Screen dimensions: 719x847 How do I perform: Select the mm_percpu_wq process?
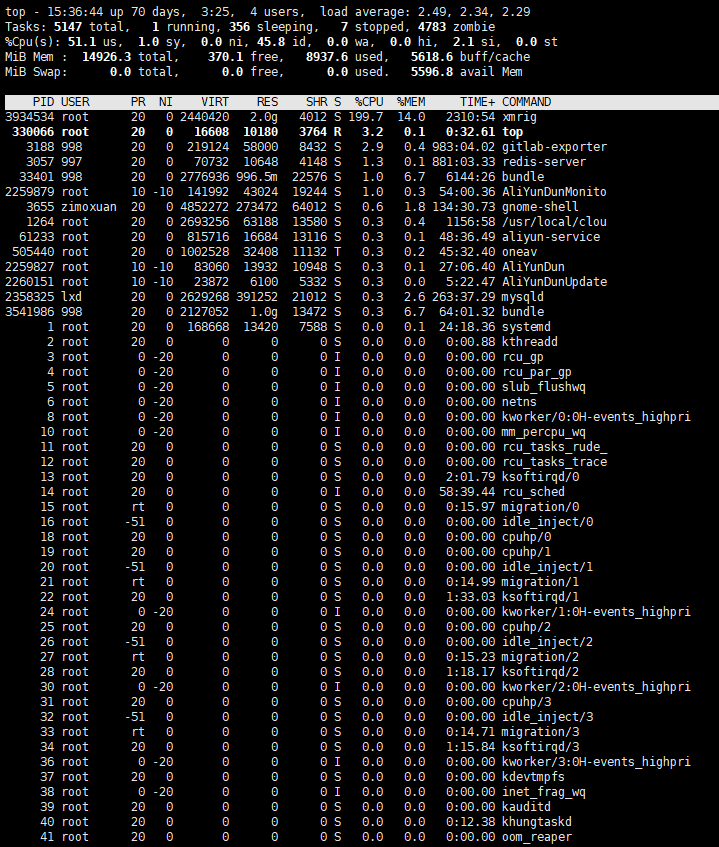(544, 432)
